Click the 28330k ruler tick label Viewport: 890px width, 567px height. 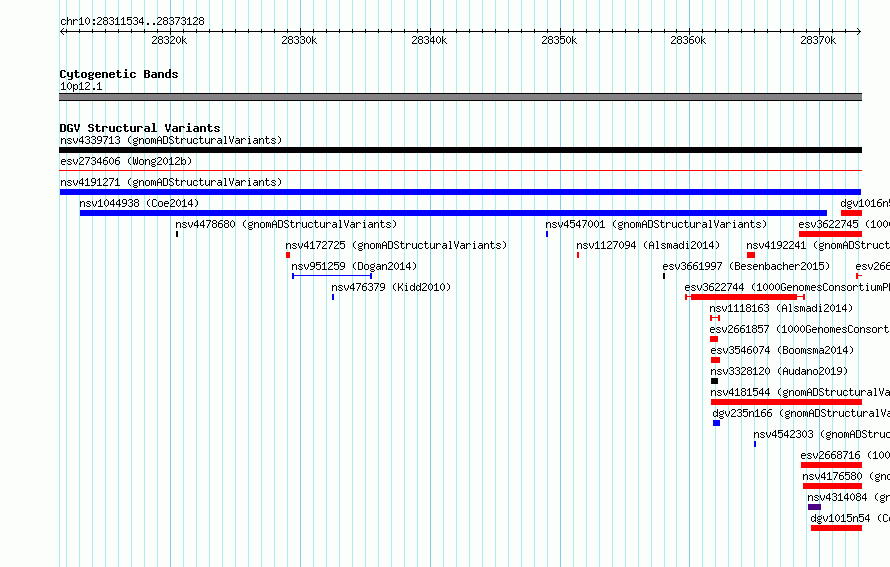[299, 40]
